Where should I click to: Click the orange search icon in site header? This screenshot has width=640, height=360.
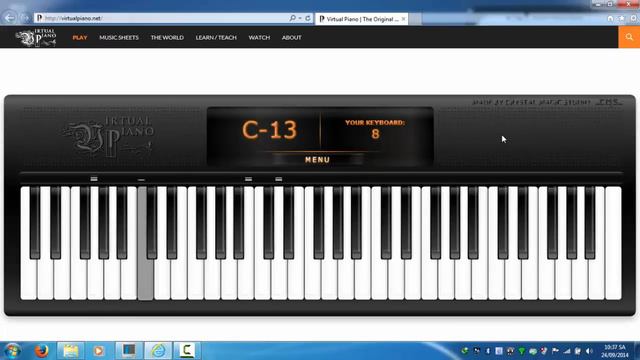coord(629,37)
